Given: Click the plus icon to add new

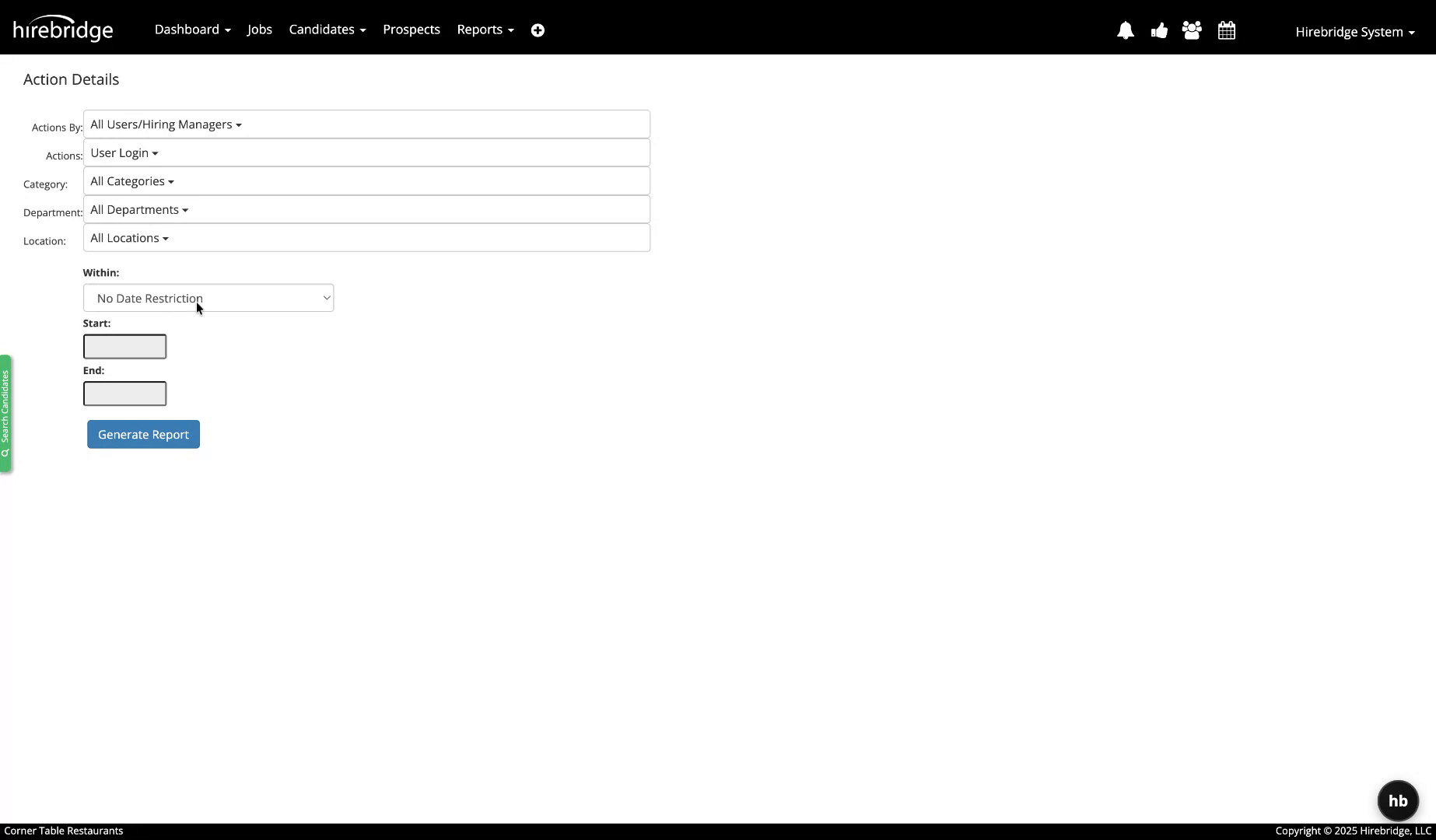Looking at the screenshot, I should point(538,30).
